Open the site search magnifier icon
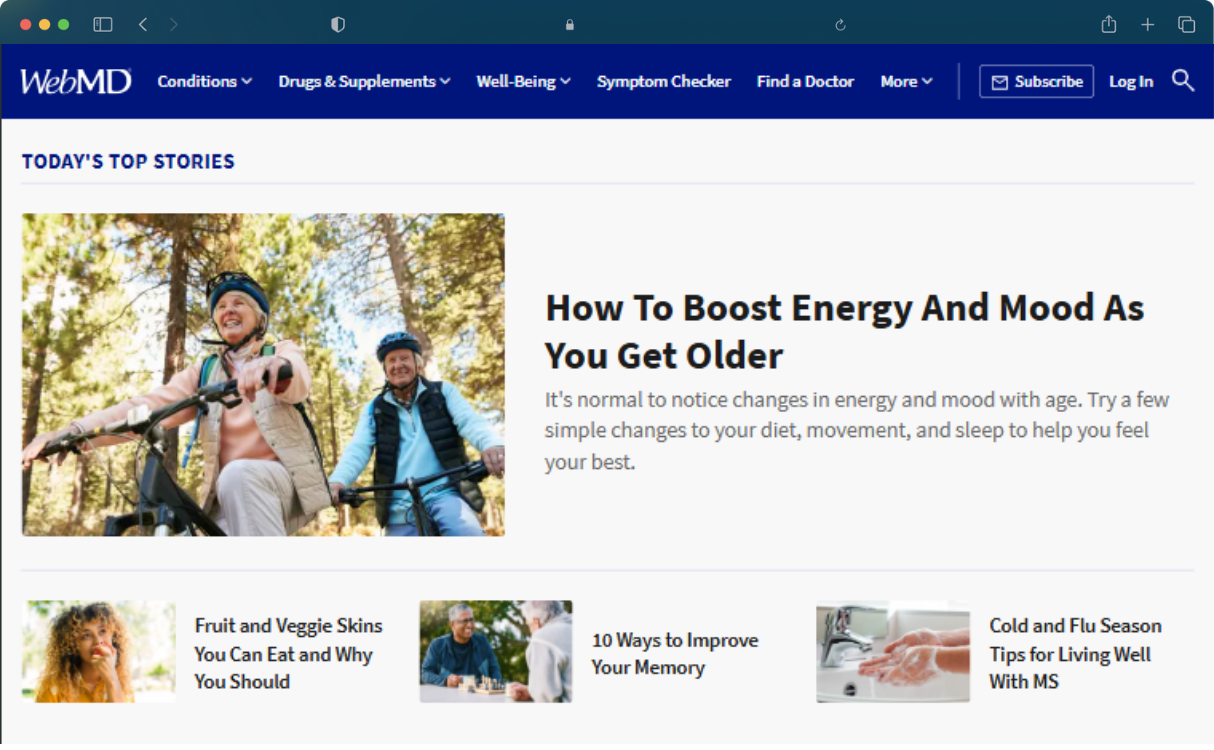 click(1183, 81)
